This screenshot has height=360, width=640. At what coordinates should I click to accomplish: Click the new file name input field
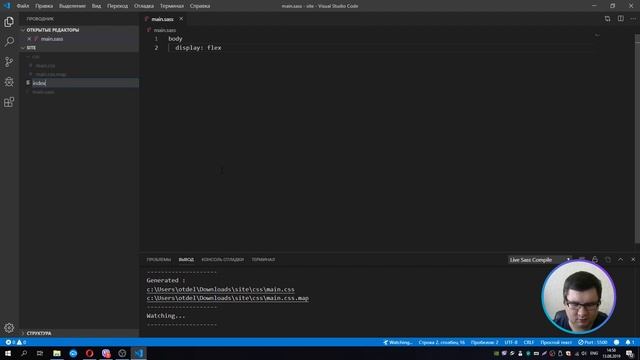(85, 83)
